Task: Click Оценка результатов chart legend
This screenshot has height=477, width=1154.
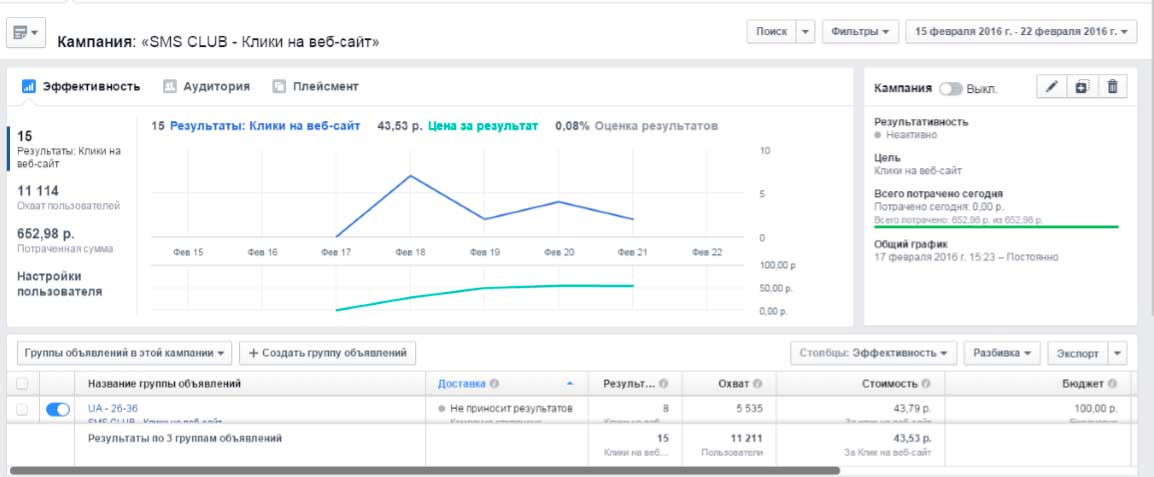Action: coord(656,126)
